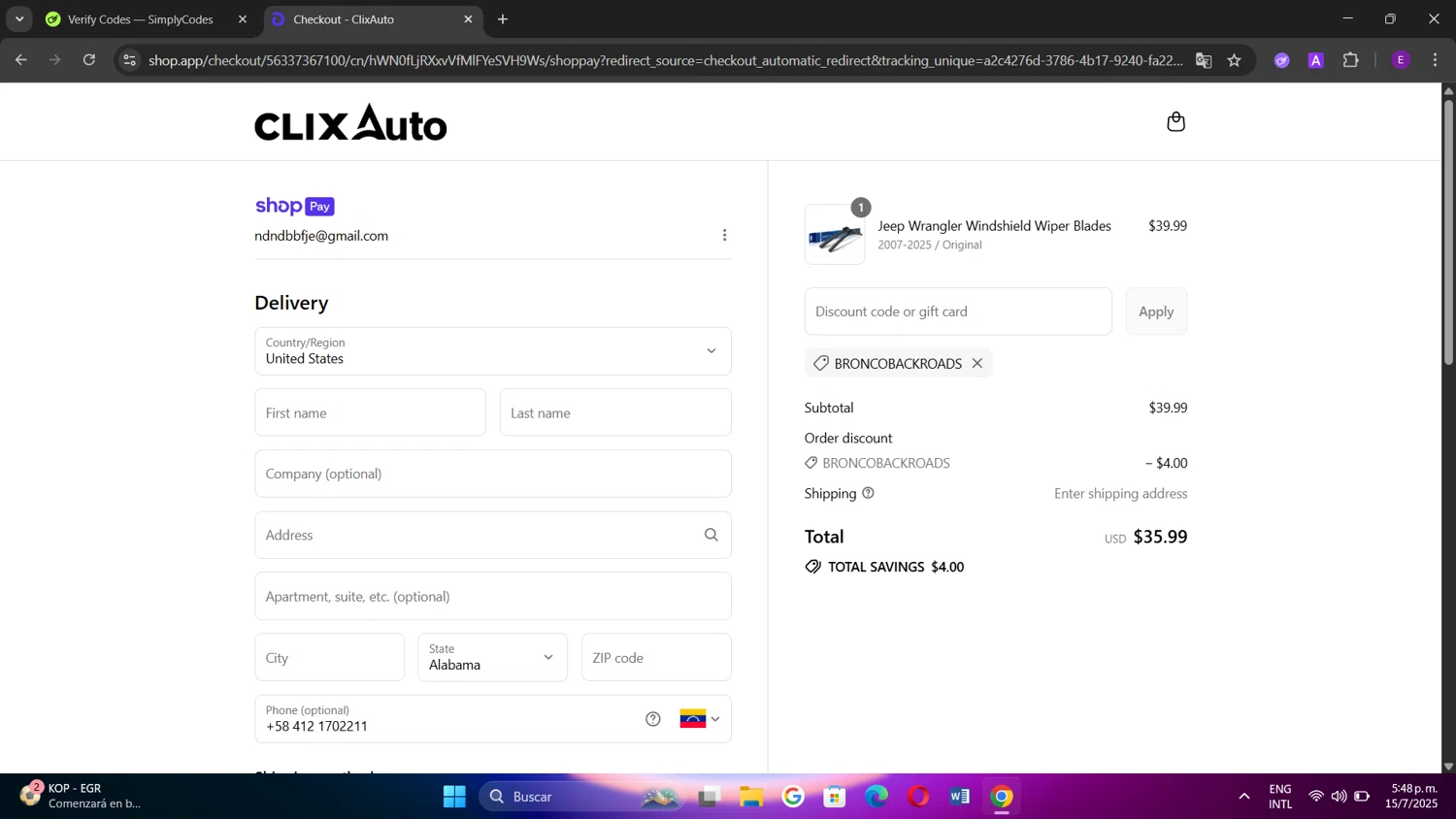Translate this page icon
This screenshot has width=1456, height=819.
coord(1204,60)
